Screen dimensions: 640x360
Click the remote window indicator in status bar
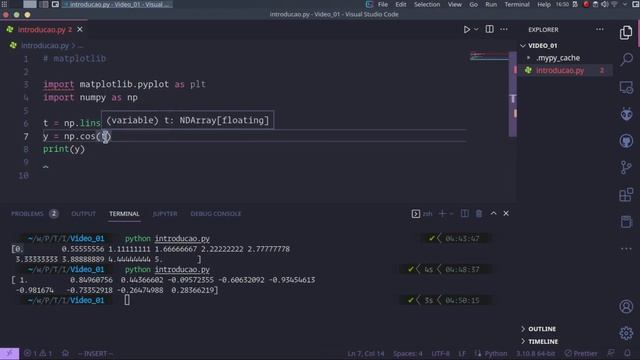9,353
